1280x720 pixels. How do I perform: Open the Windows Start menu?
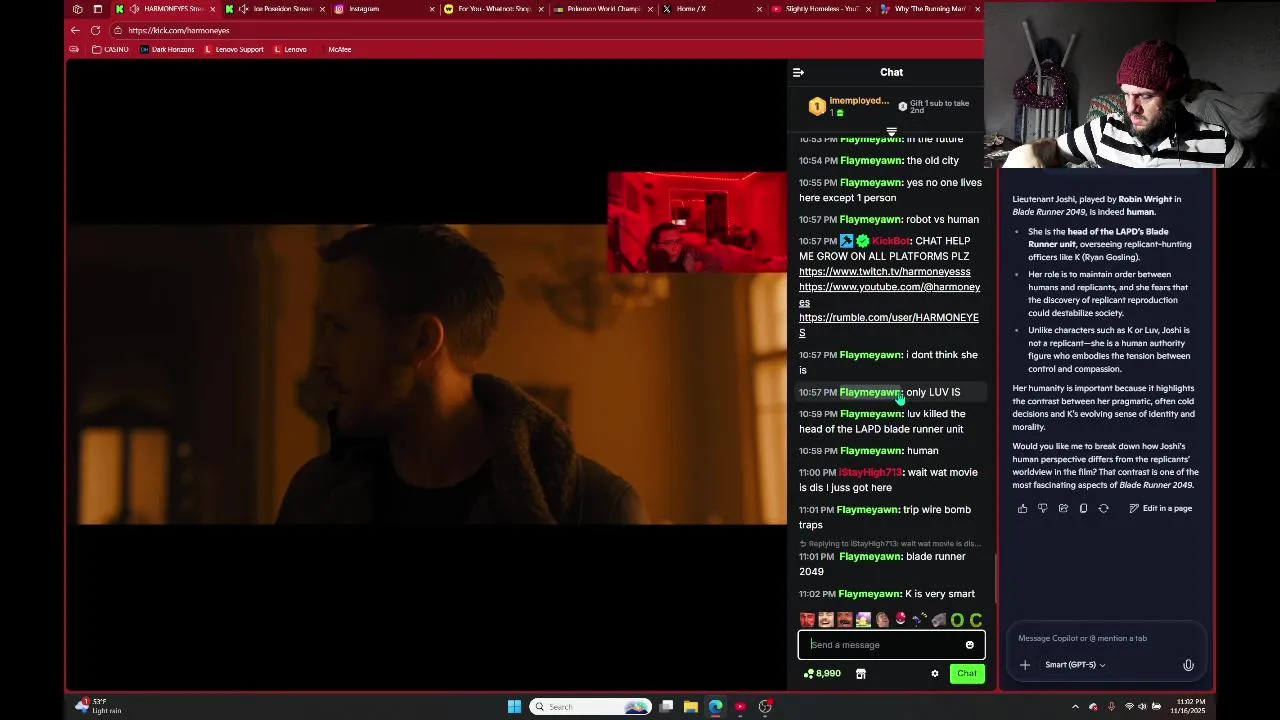tap(514, 707)
